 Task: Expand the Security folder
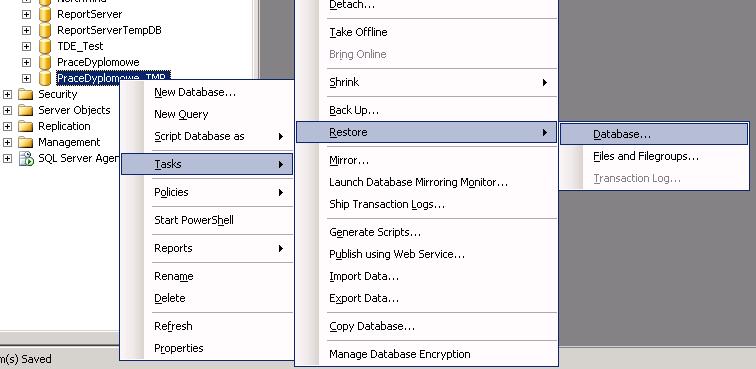[x=7, y=94]
